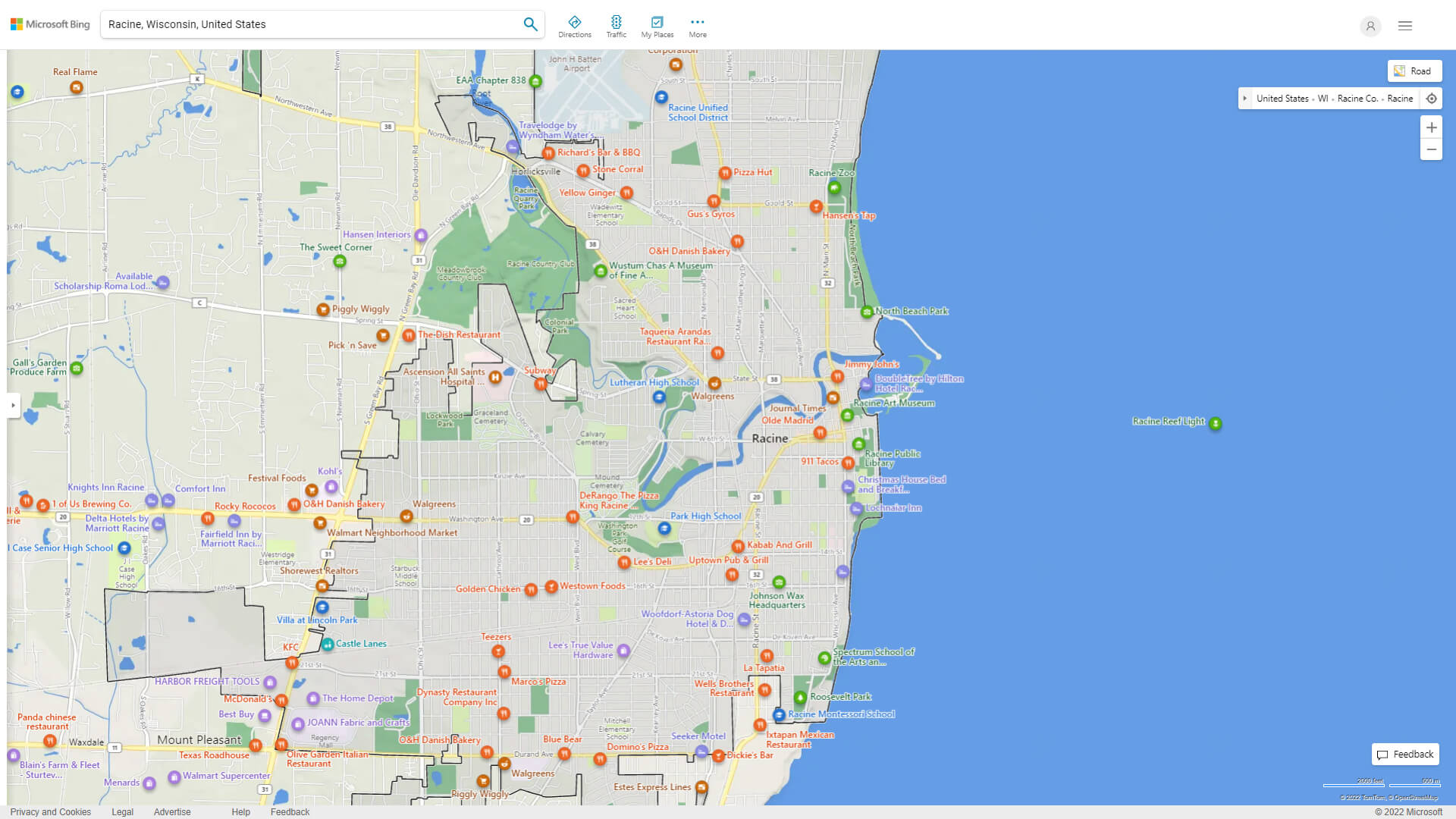The height and width of the screenshot is (819, 1456).
Task: Click the locate-me icon near the breadcrumb
Action: pos(1432,98)
